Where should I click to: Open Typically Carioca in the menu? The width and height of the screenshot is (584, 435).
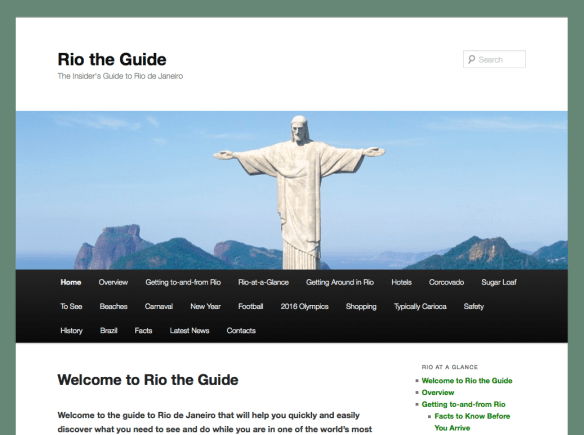click(x=420, y=307)
